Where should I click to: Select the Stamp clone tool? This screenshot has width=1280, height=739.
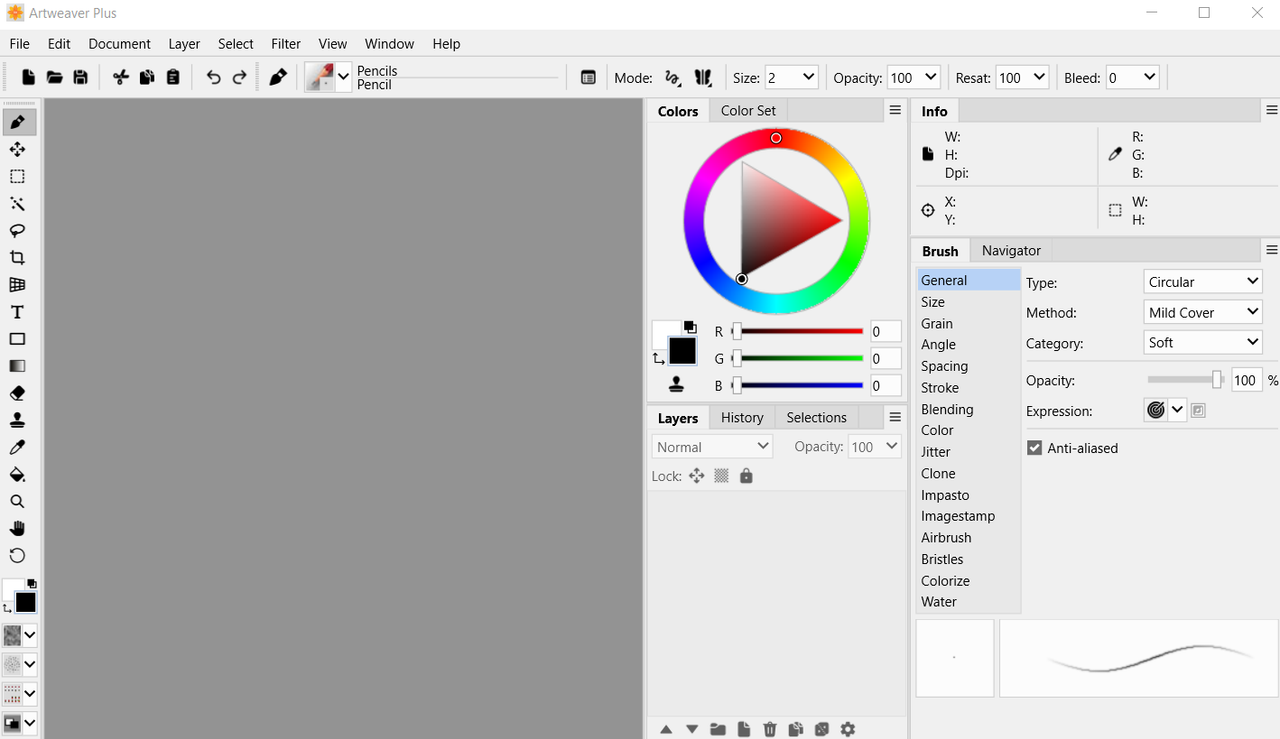pyautogui.click(x=18, y=420)
